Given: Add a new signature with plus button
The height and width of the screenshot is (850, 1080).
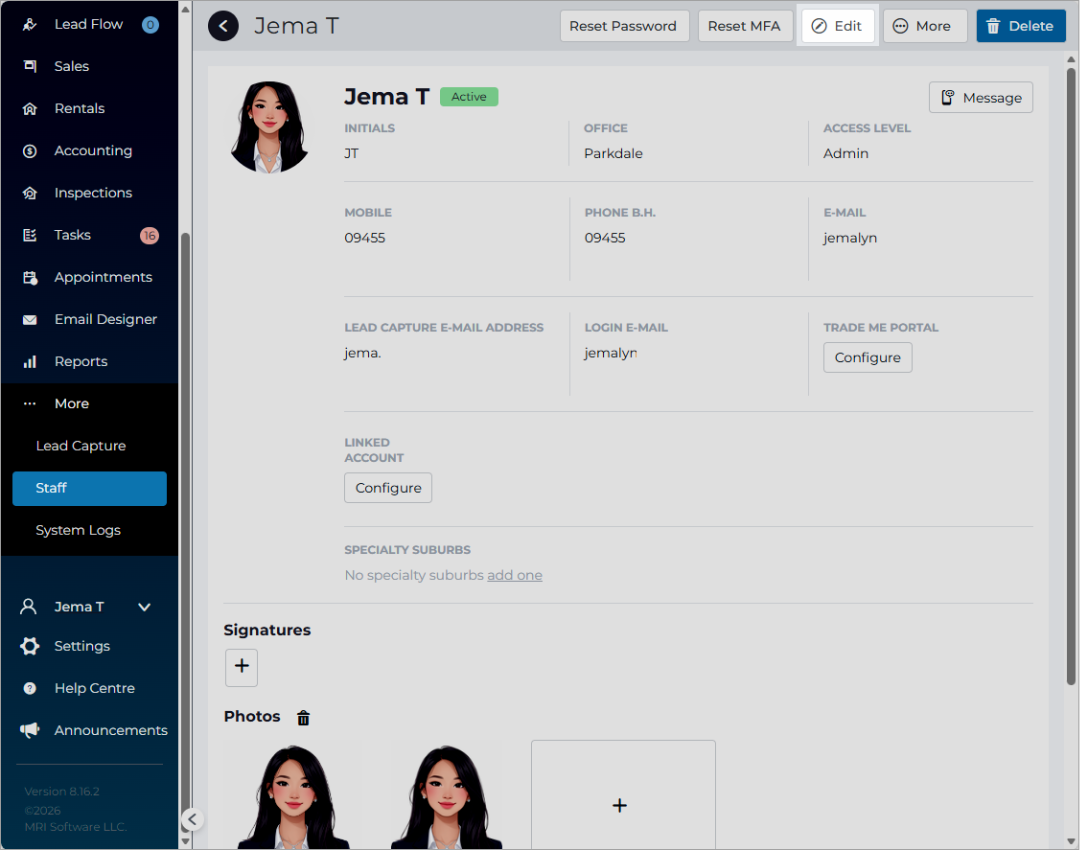Looking at the screenshot, I should coord(241,667).
